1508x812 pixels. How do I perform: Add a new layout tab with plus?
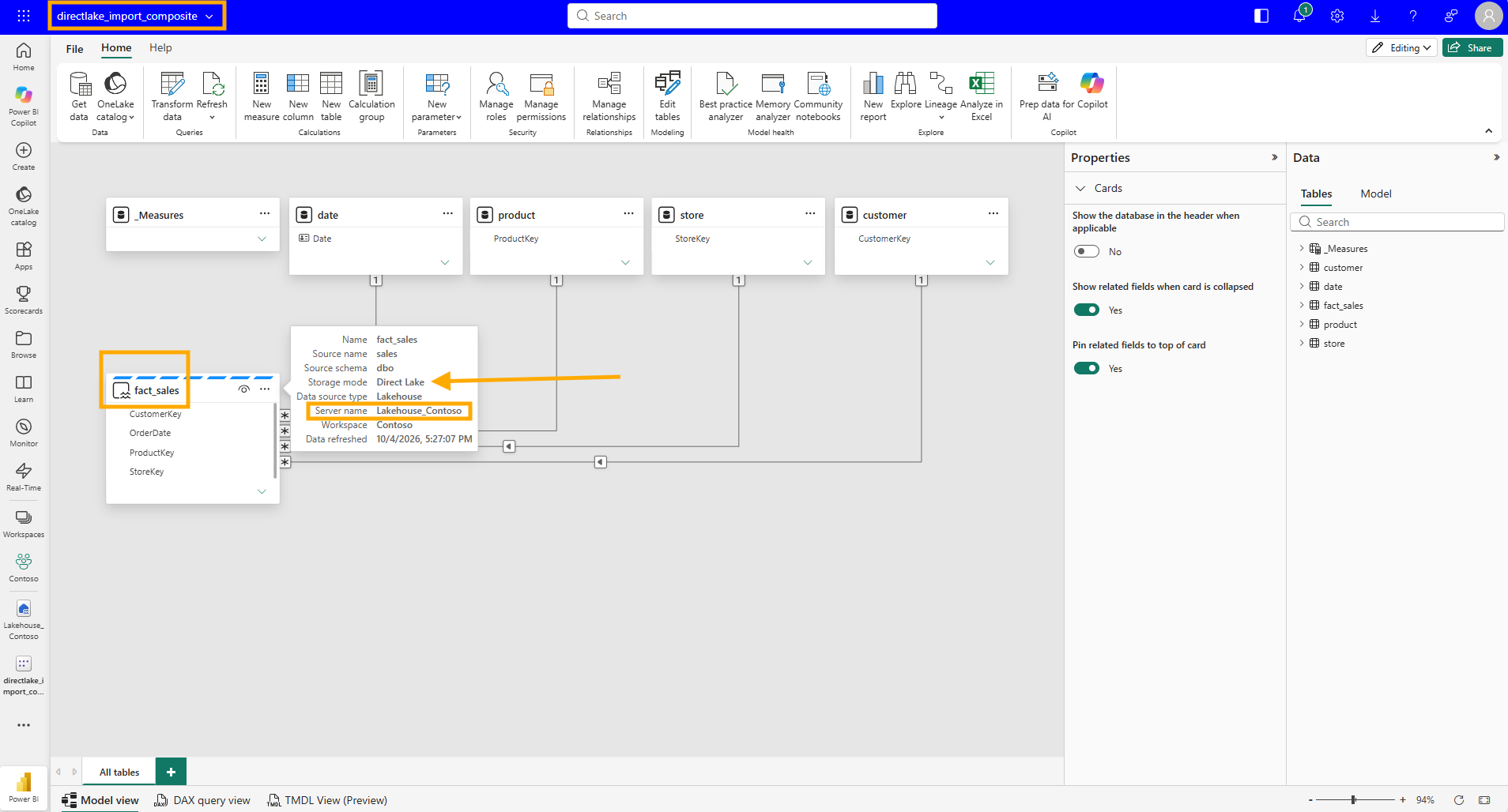(x=171, y=772)
